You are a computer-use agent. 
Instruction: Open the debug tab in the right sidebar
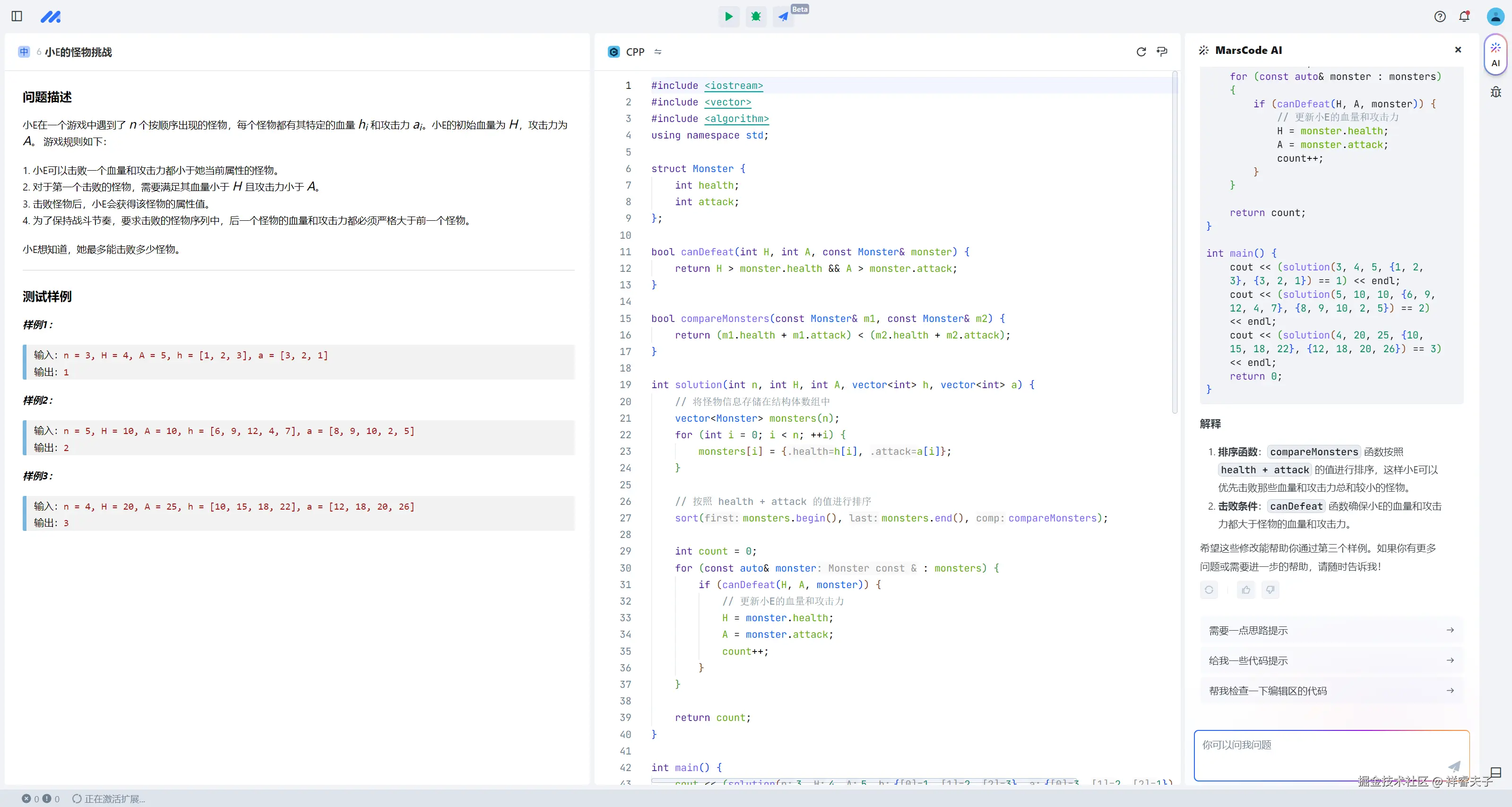click(1495, 92)
